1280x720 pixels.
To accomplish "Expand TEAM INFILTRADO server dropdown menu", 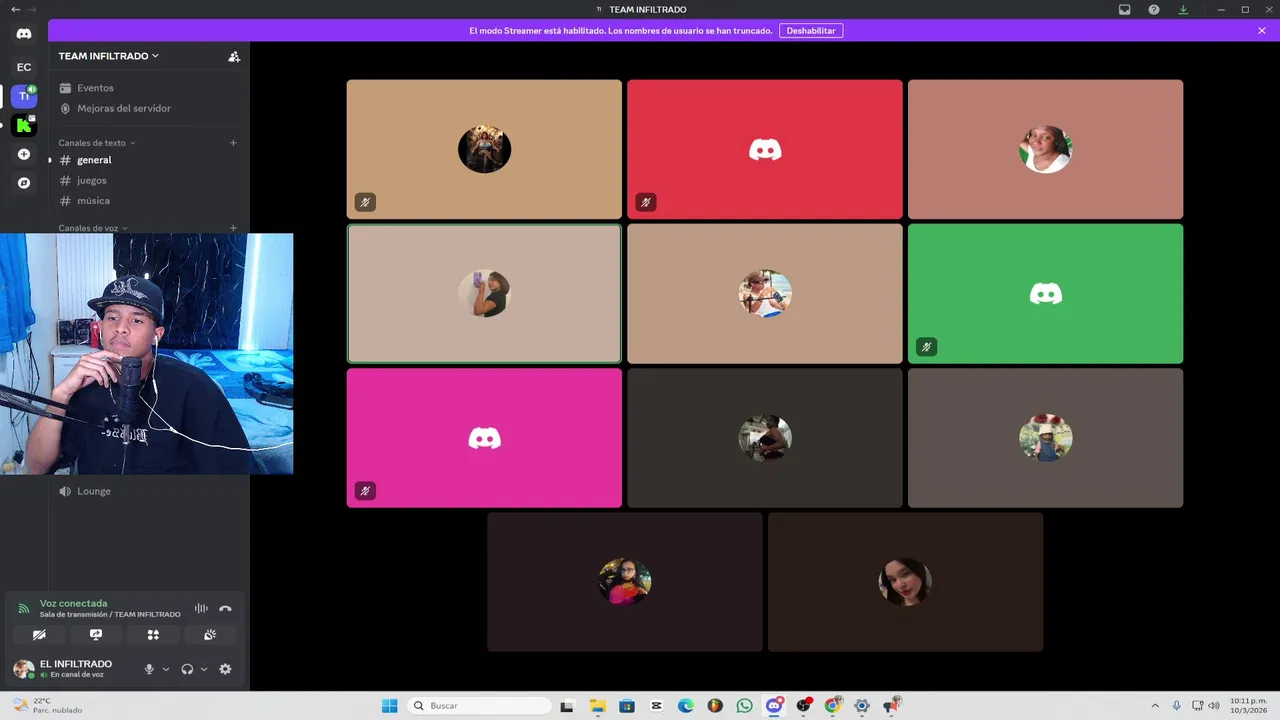I will click(x=109, y=56).
